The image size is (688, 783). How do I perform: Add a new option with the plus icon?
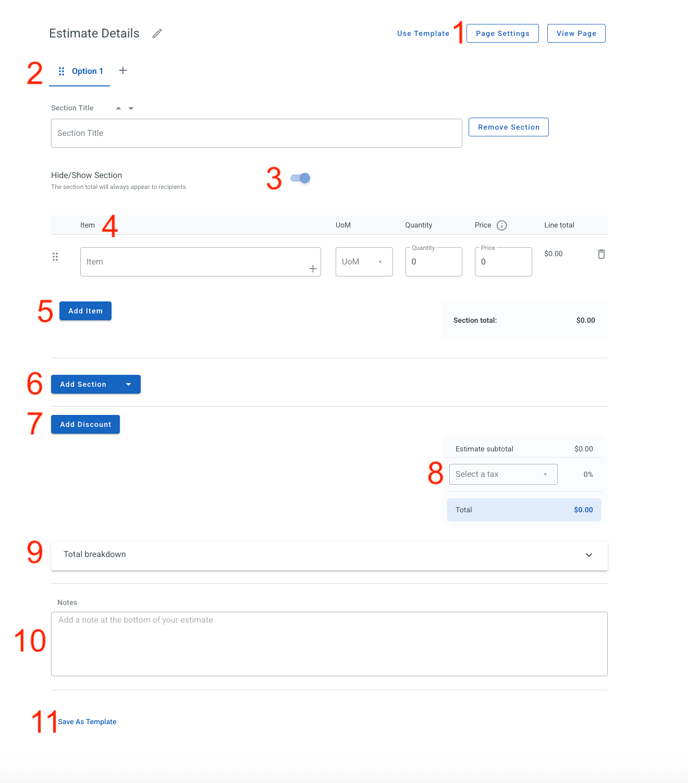(123, 70)
